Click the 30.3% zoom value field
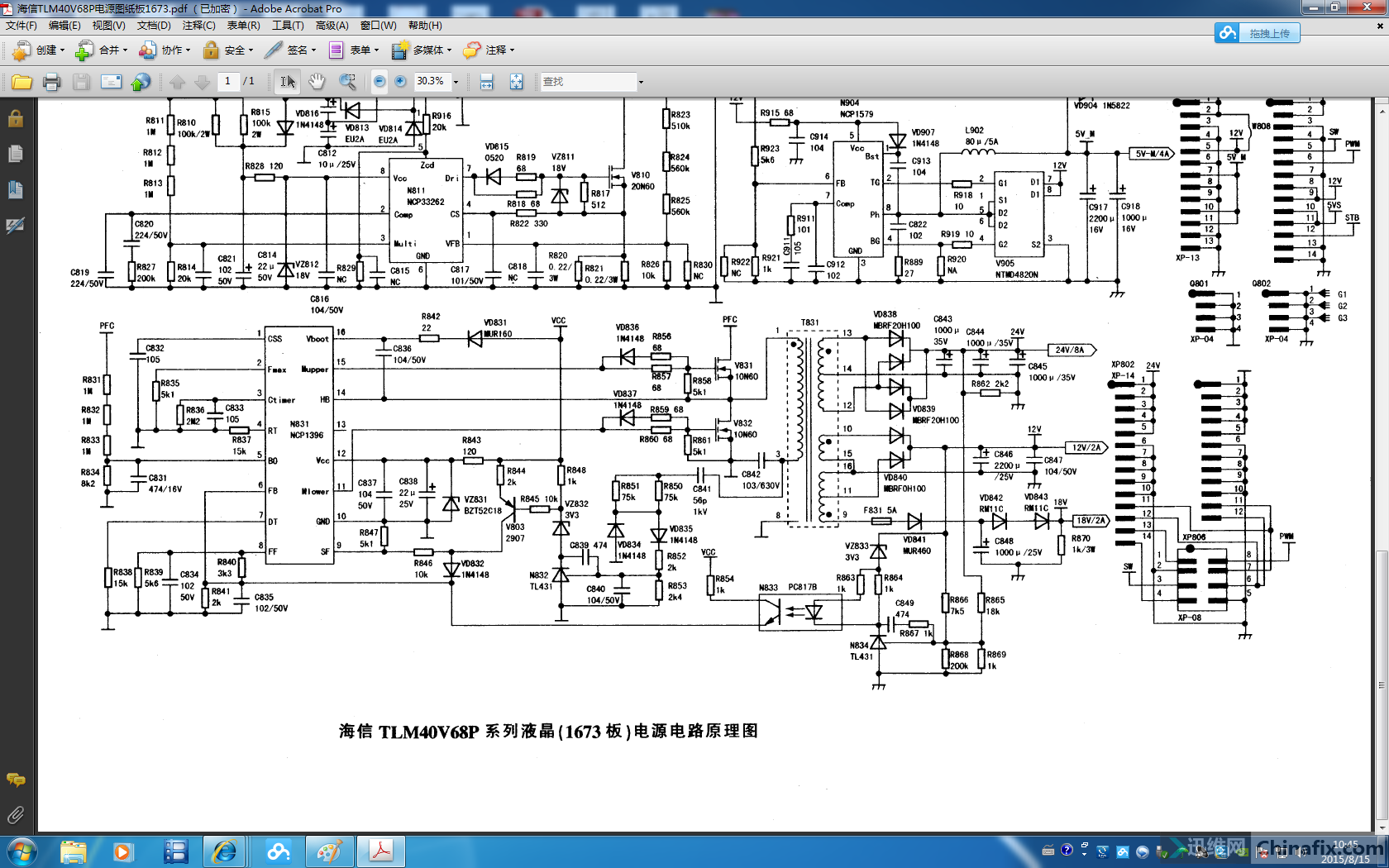The width and height of the screenshot is (1389, 868). [x=431, y=81]
